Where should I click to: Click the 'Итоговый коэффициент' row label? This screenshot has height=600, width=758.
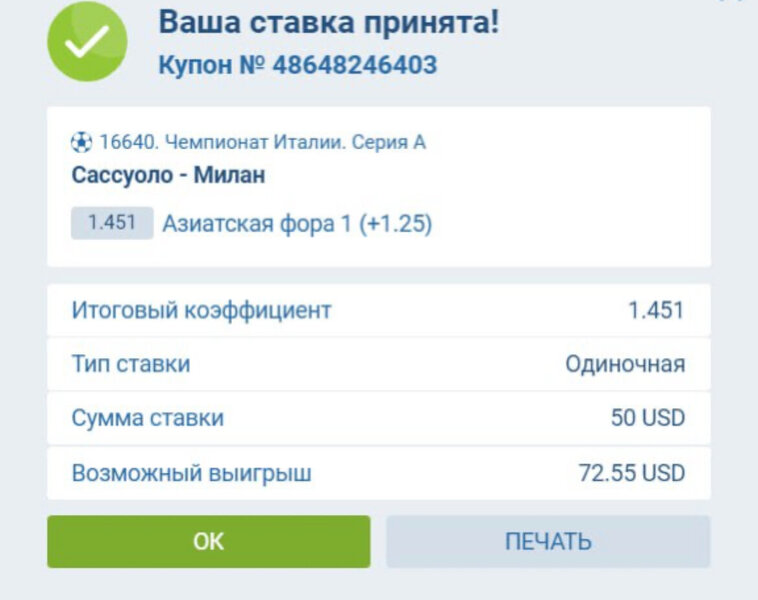(201, 310)
